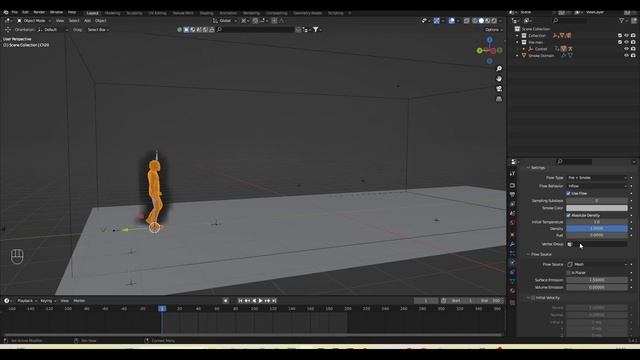The height and width of the screenshot is (360, 640).
Task: Click the Surface Emission slider
Action: point(597,280)
